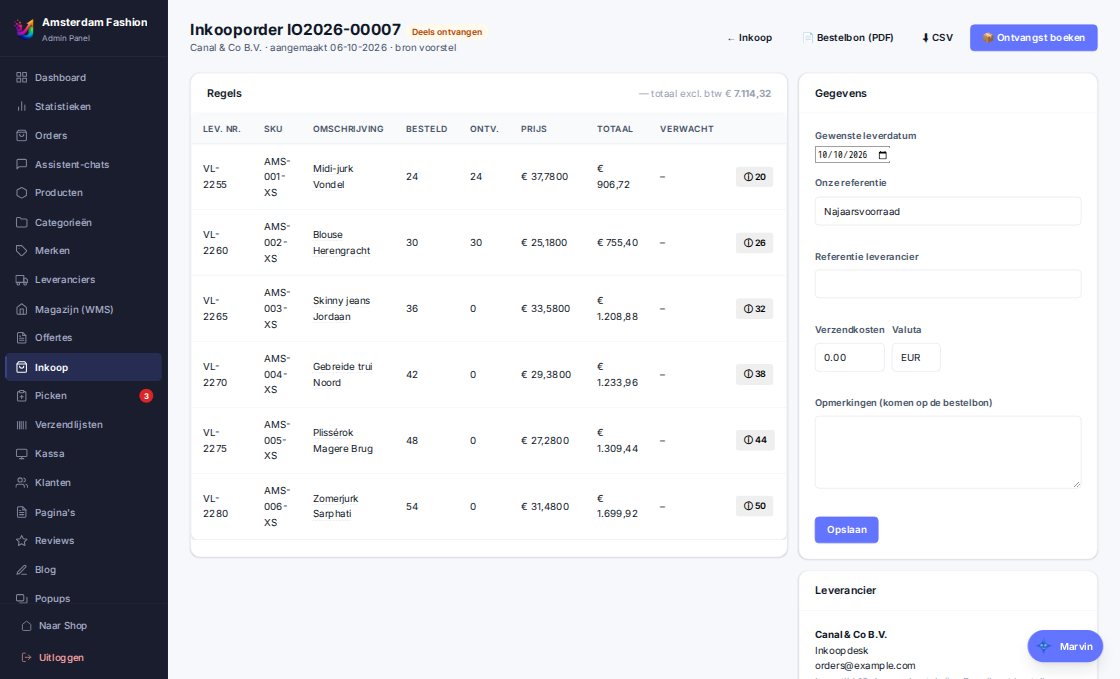This screenshot has height=679, width=1120.
Task: Click the stock badge 38 on Gebreide trui row
Action: 754,374
